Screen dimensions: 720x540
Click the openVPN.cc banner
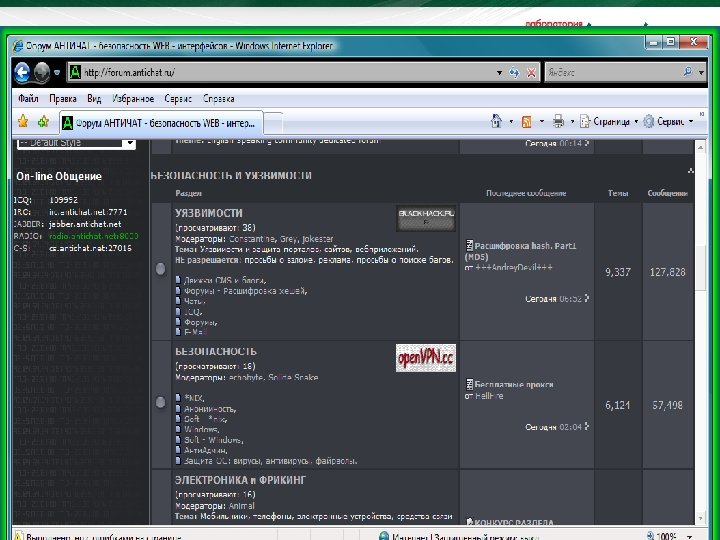426,358
